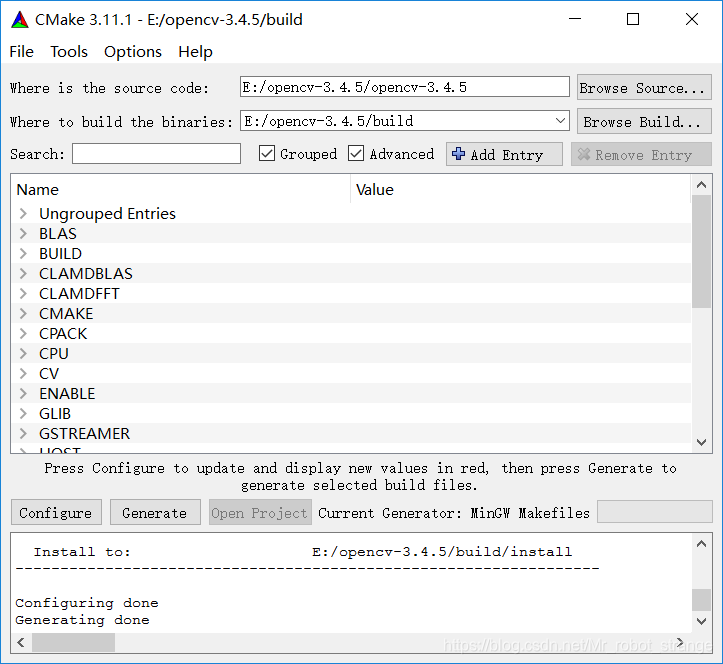Expand the CV group
Viewport: 723px width, 664px height.
click(23, 374)
